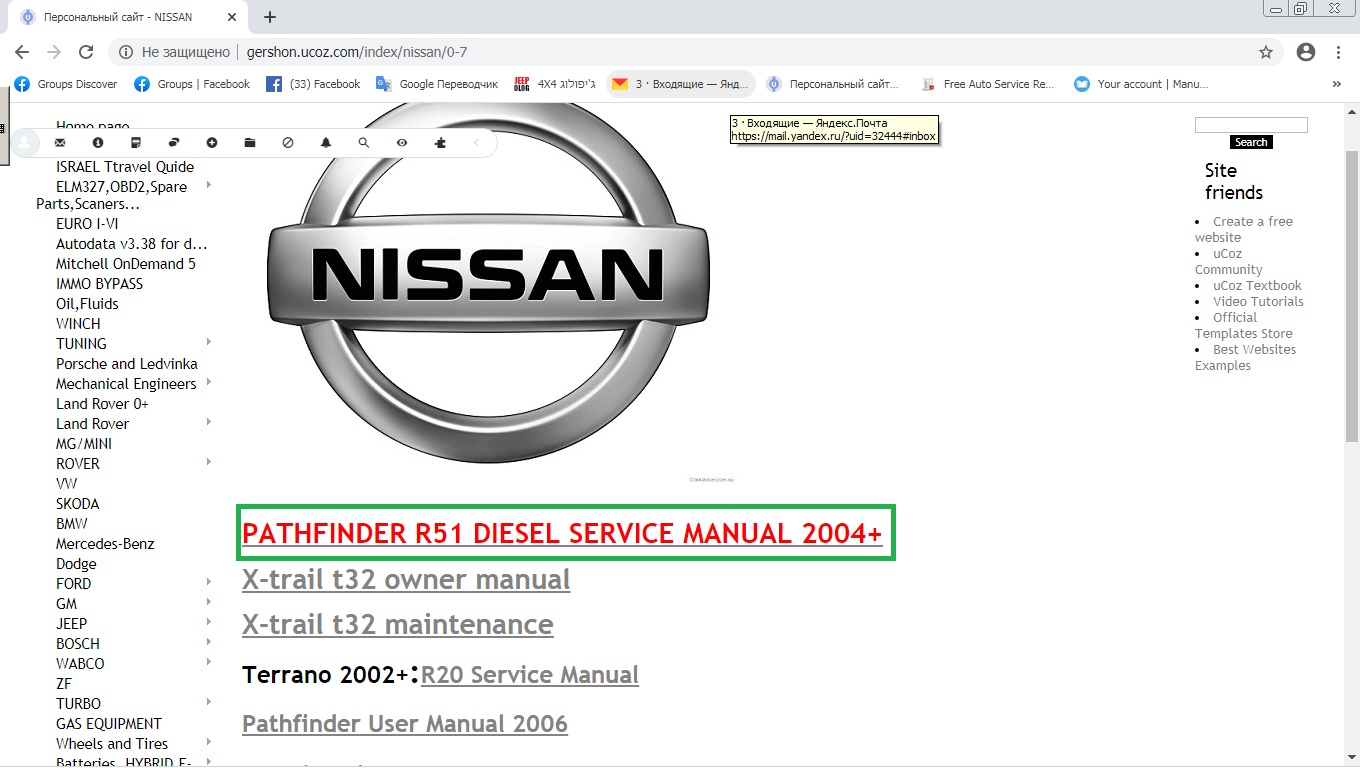
Task: Open the bell notifications icon
Action: click(x=326, y=143)
